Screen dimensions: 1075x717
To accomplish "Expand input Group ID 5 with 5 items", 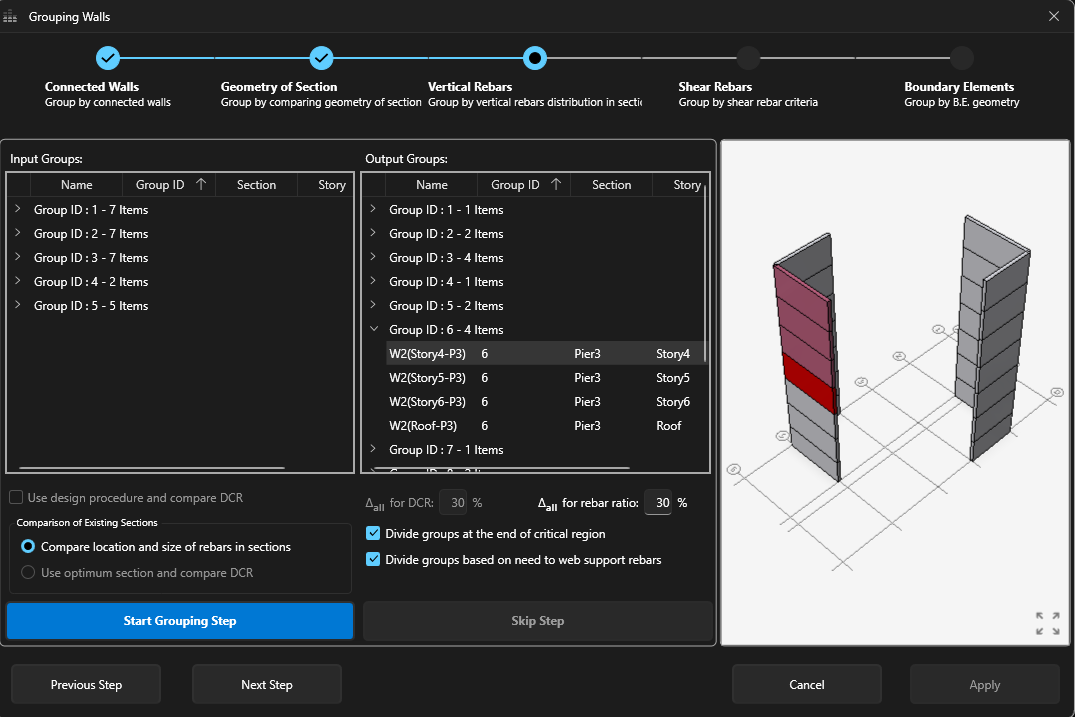I will 18,305.
